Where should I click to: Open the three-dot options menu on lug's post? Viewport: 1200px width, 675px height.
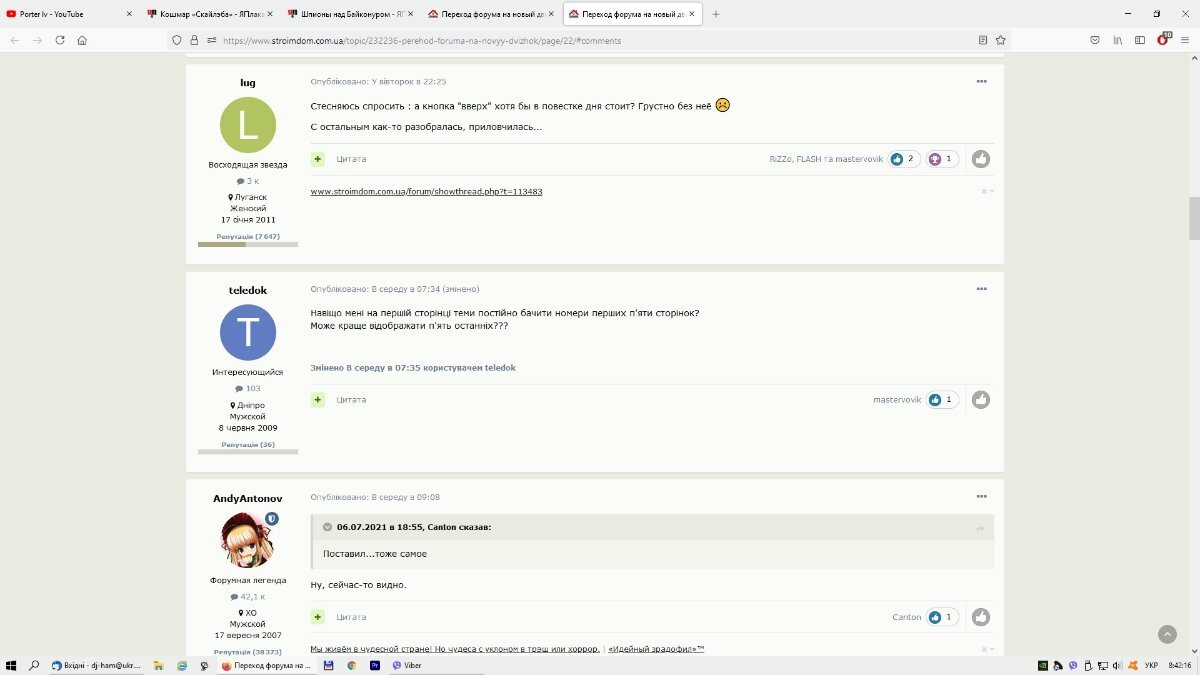pos(982,81)
